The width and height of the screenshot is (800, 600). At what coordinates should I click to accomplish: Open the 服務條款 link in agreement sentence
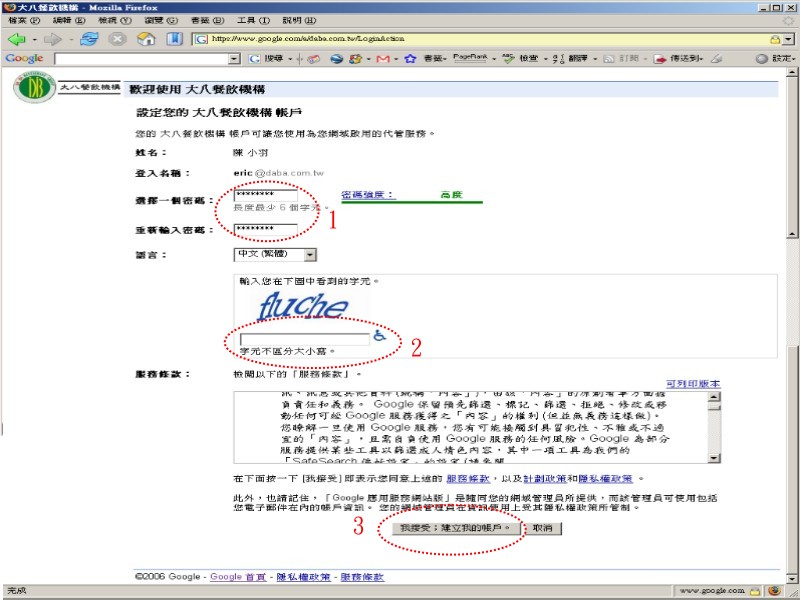[468, 479]
